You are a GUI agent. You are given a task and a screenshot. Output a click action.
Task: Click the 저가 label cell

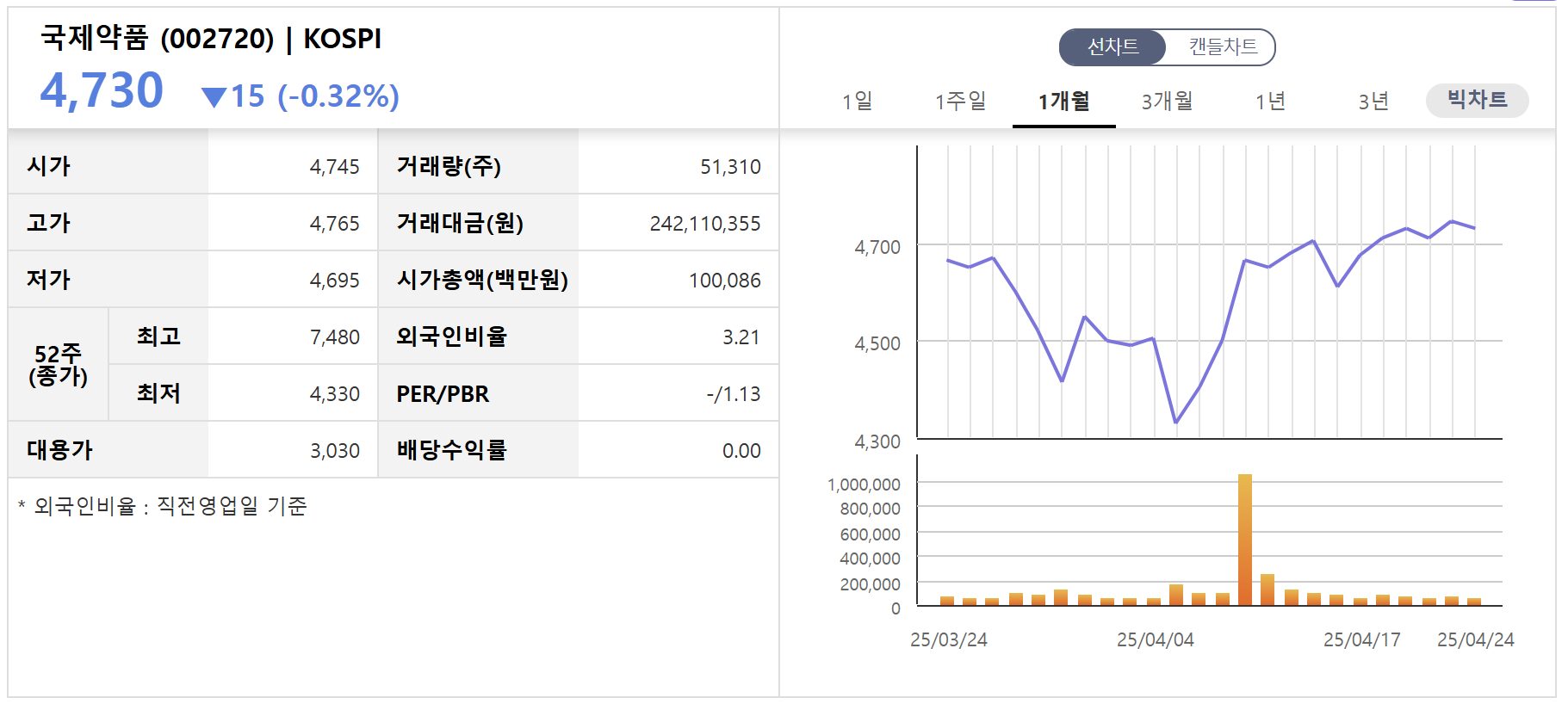coord(108,279)
